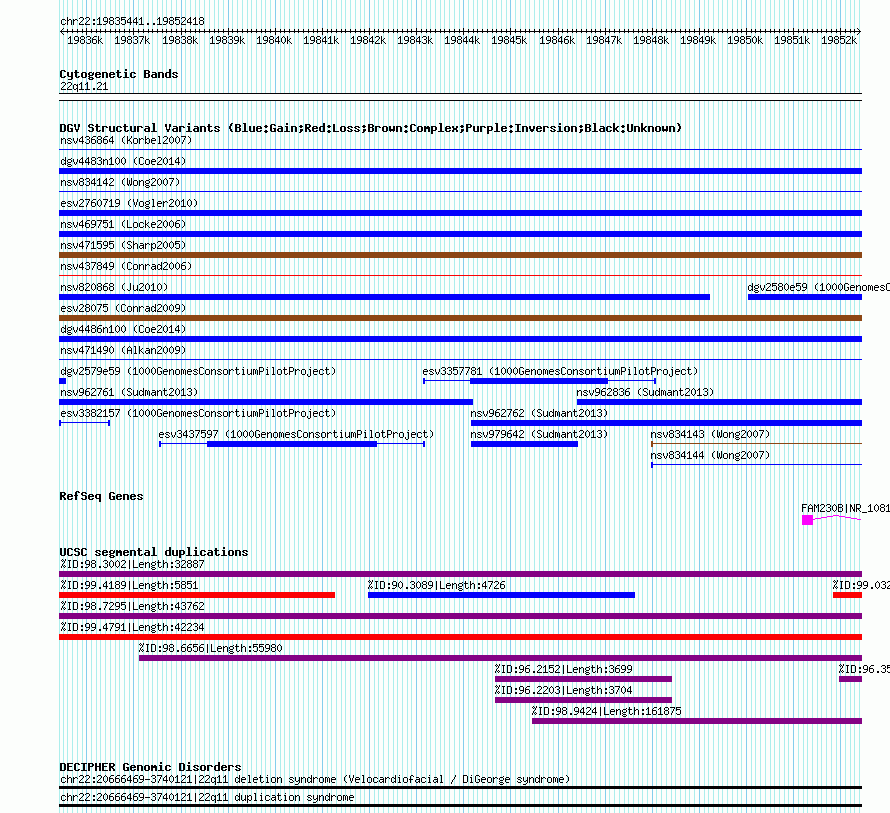The width and height of the screenshot is (890, 813).
Task: Click nsv436864 (Korbel2007) variant label
Action: pos(126,140)
